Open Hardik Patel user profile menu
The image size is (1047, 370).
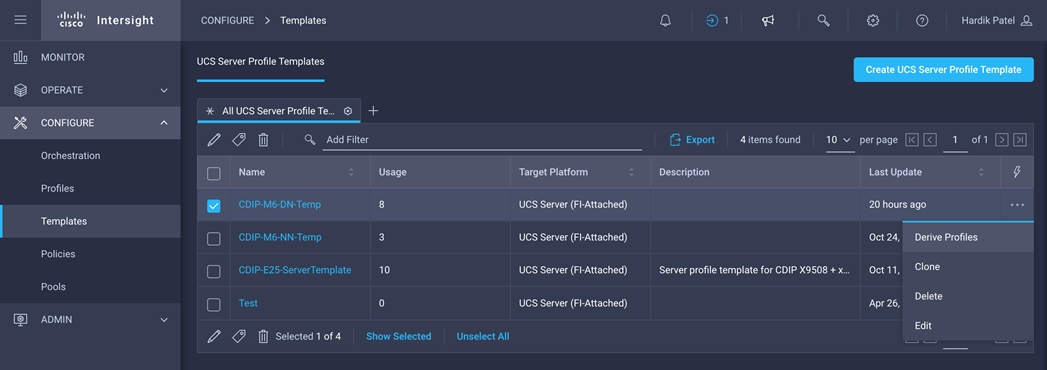pyautogui.click(x=997, y=21)
